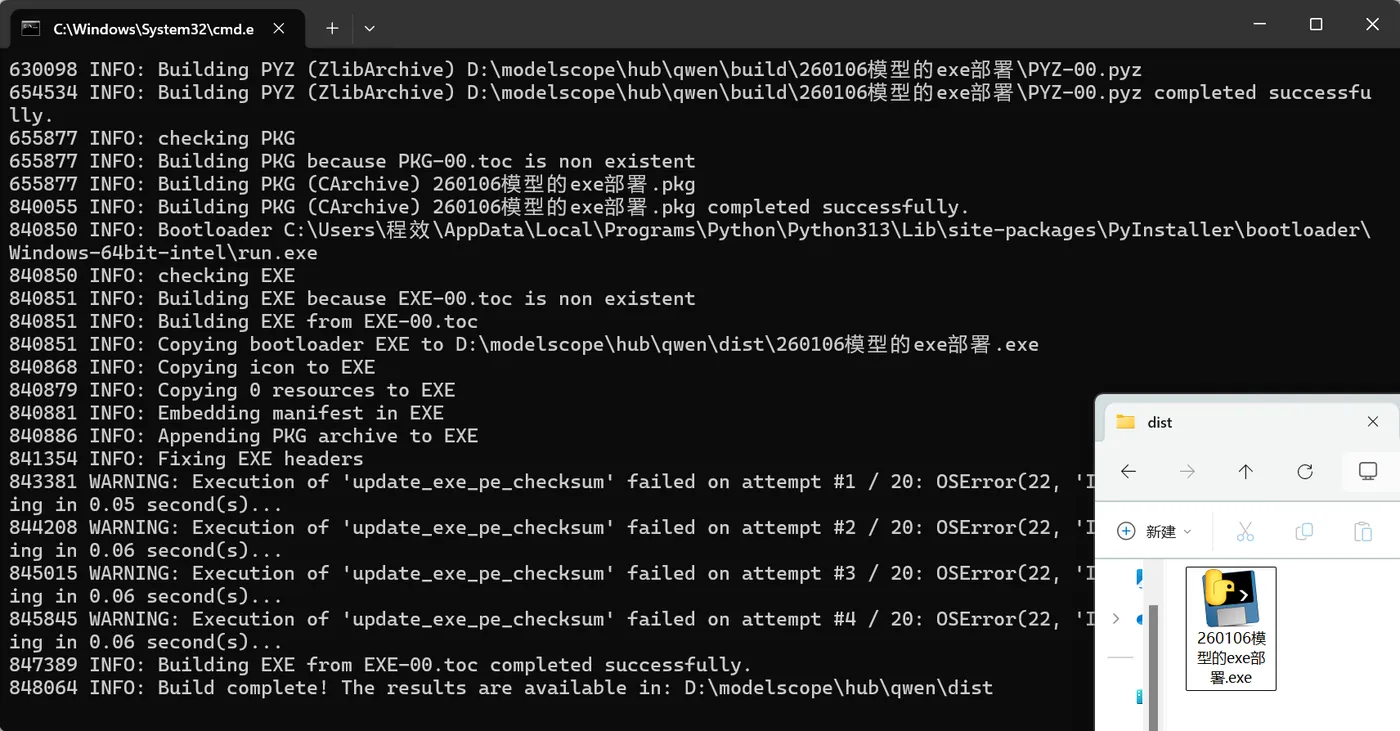Click the This PC monitor icon
This screenshot has height=731, width=1400.
tap(1367, 471)
